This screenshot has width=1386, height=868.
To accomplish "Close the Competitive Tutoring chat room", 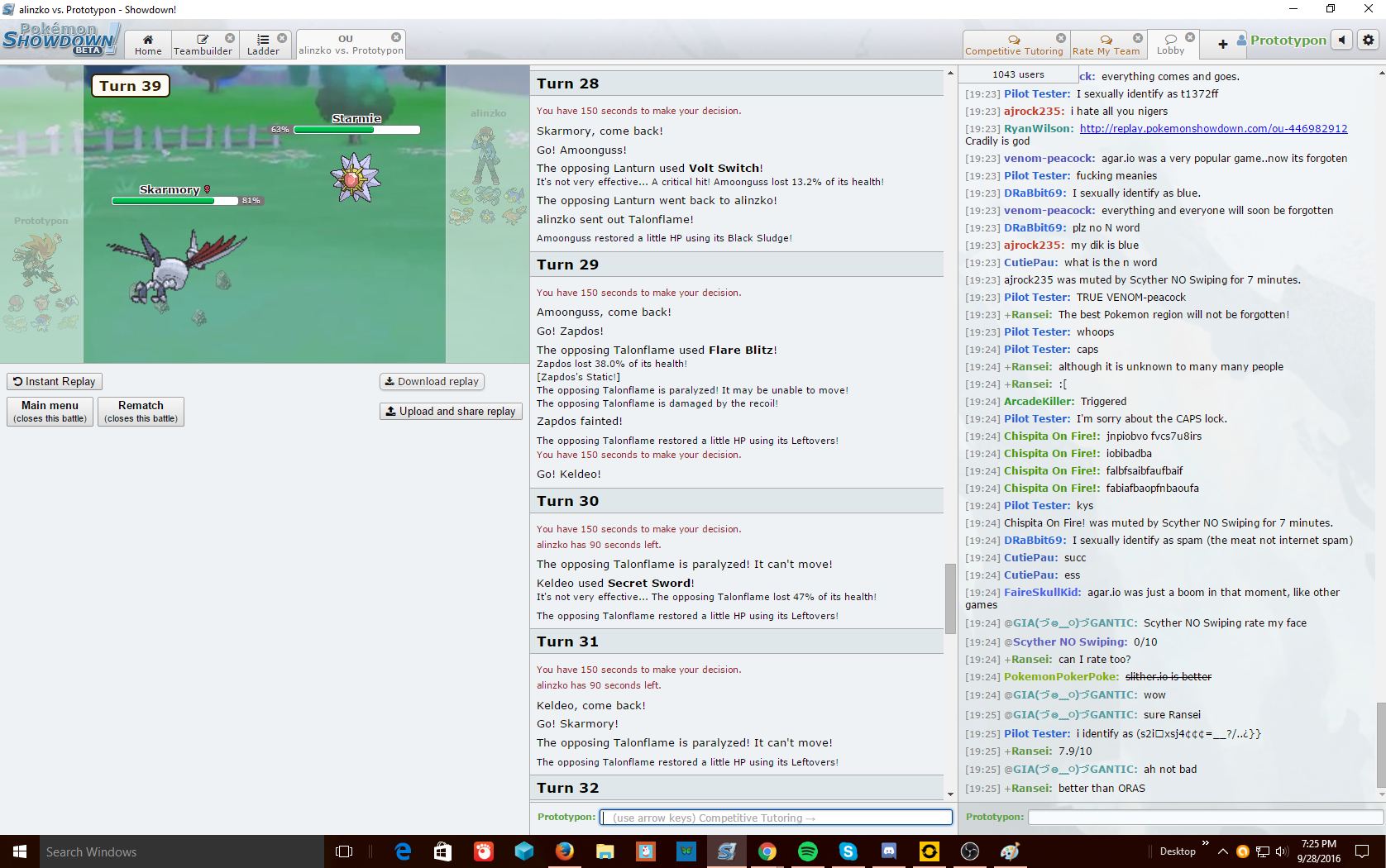I will (1061, 38).
